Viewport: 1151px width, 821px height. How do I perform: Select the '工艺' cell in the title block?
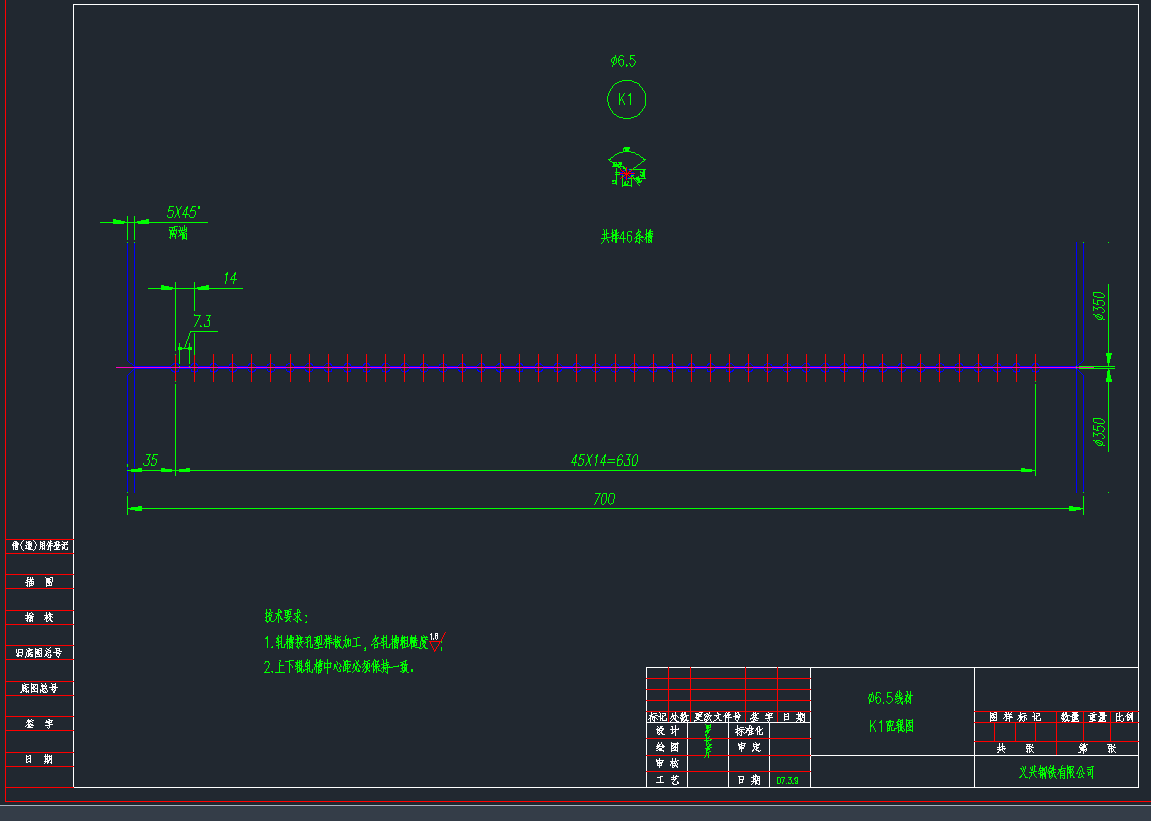(x=667, y=780)
